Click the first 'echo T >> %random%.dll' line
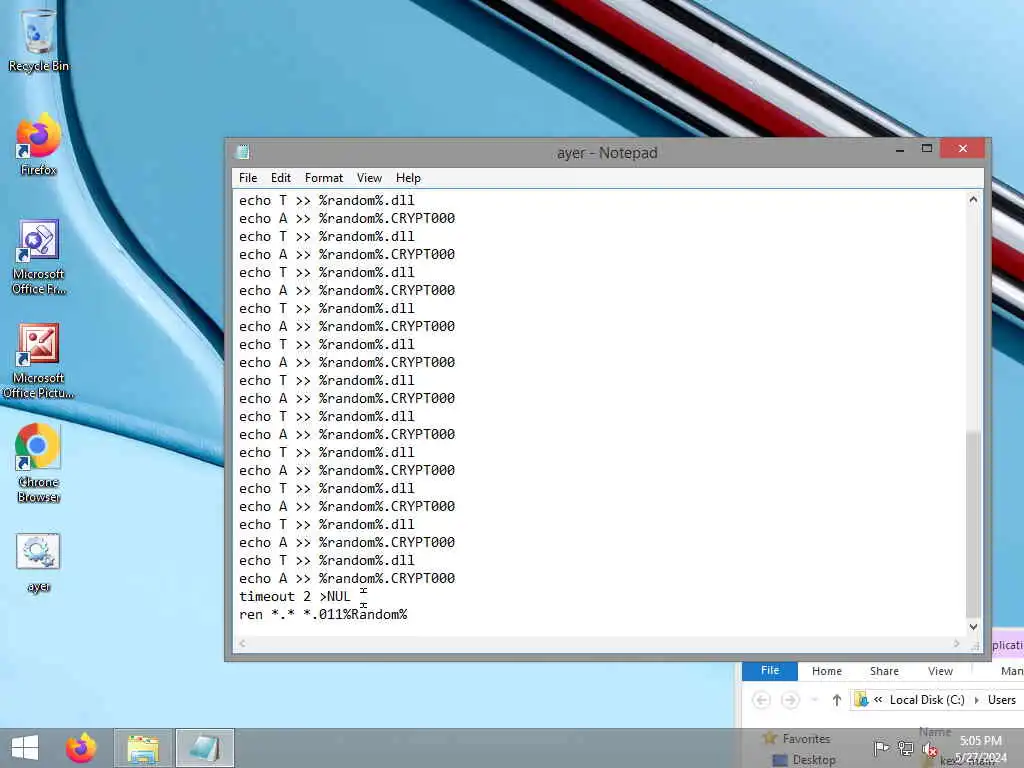 [327, 200]
